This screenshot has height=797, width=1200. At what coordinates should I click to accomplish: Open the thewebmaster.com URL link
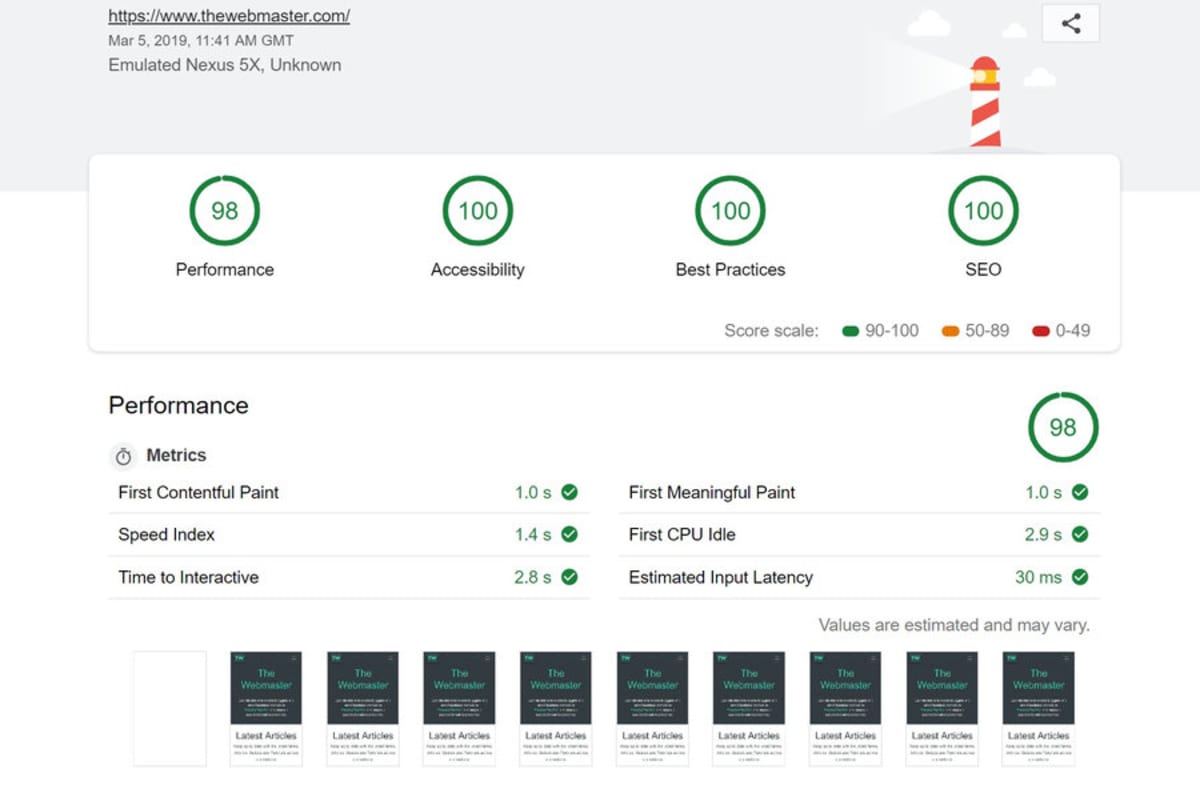click(229, 16)
